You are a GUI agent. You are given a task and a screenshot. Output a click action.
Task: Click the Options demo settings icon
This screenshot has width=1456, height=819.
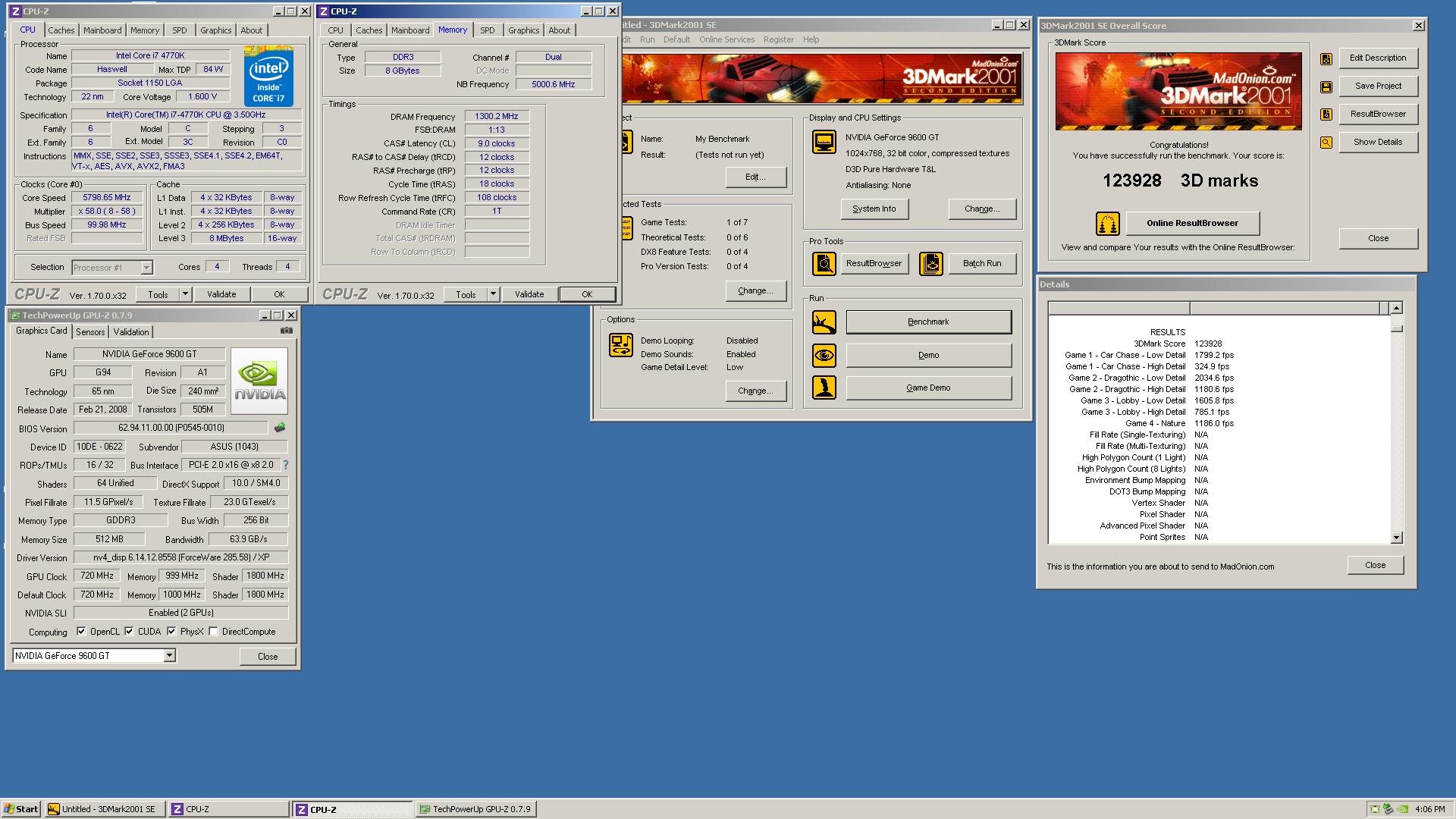click(x=620, y=345)
